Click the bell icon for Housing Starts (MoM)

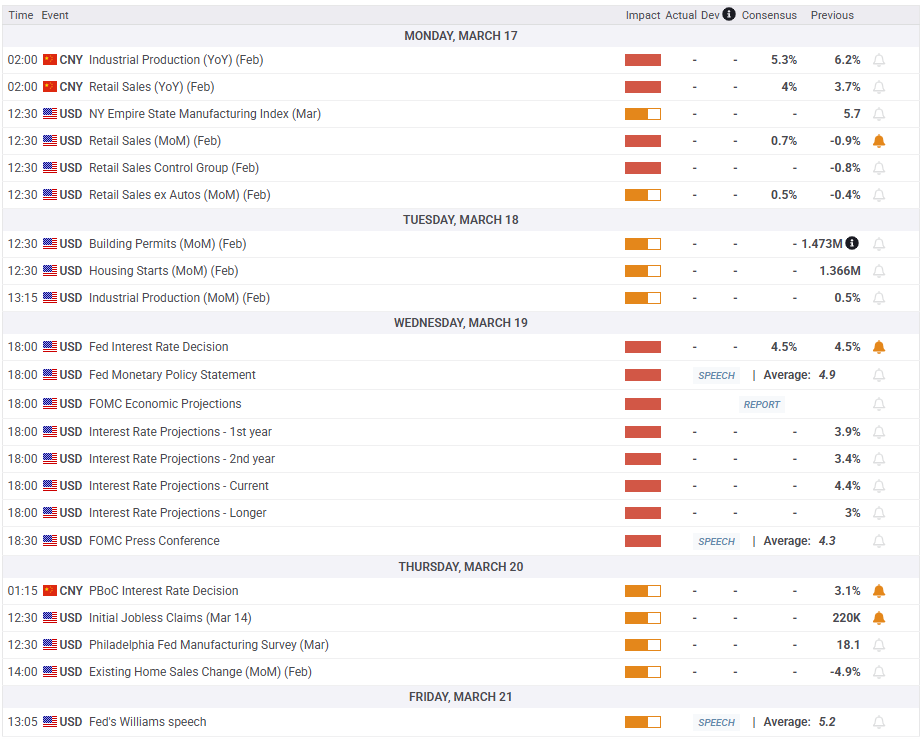click(879, 271)
